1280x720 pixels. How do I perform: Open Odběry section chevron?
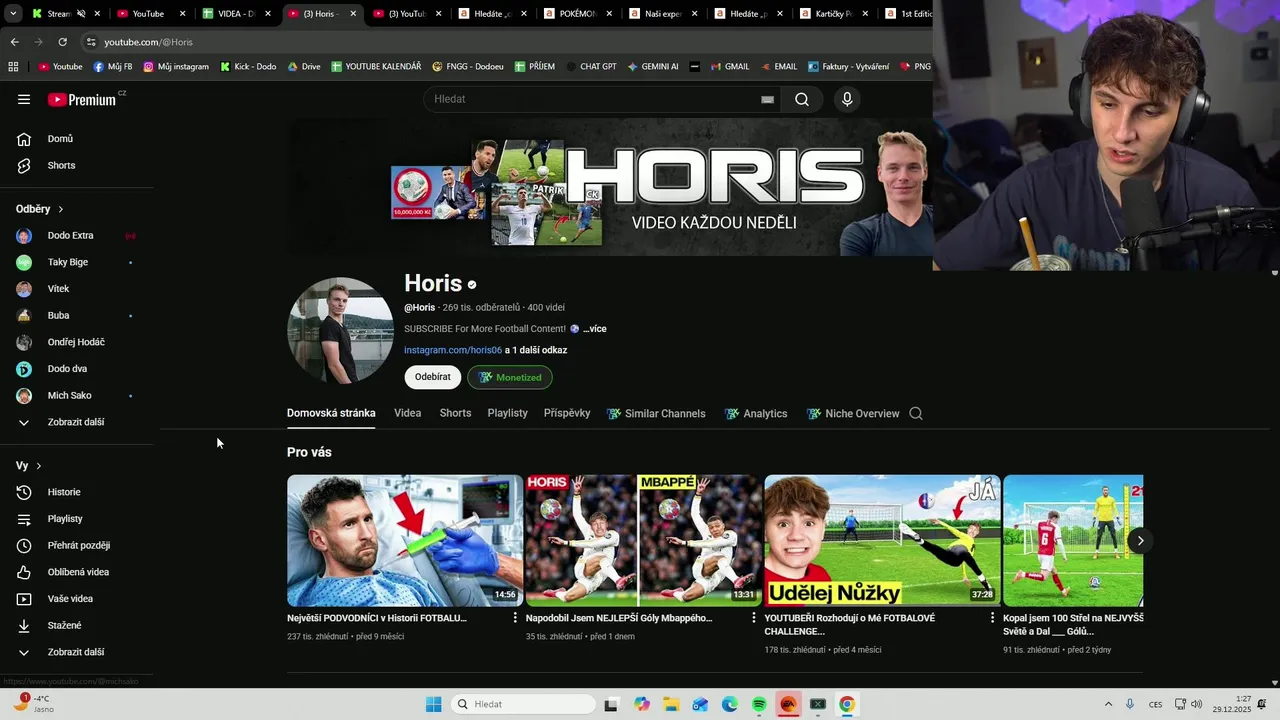click(x=60, y=209)
